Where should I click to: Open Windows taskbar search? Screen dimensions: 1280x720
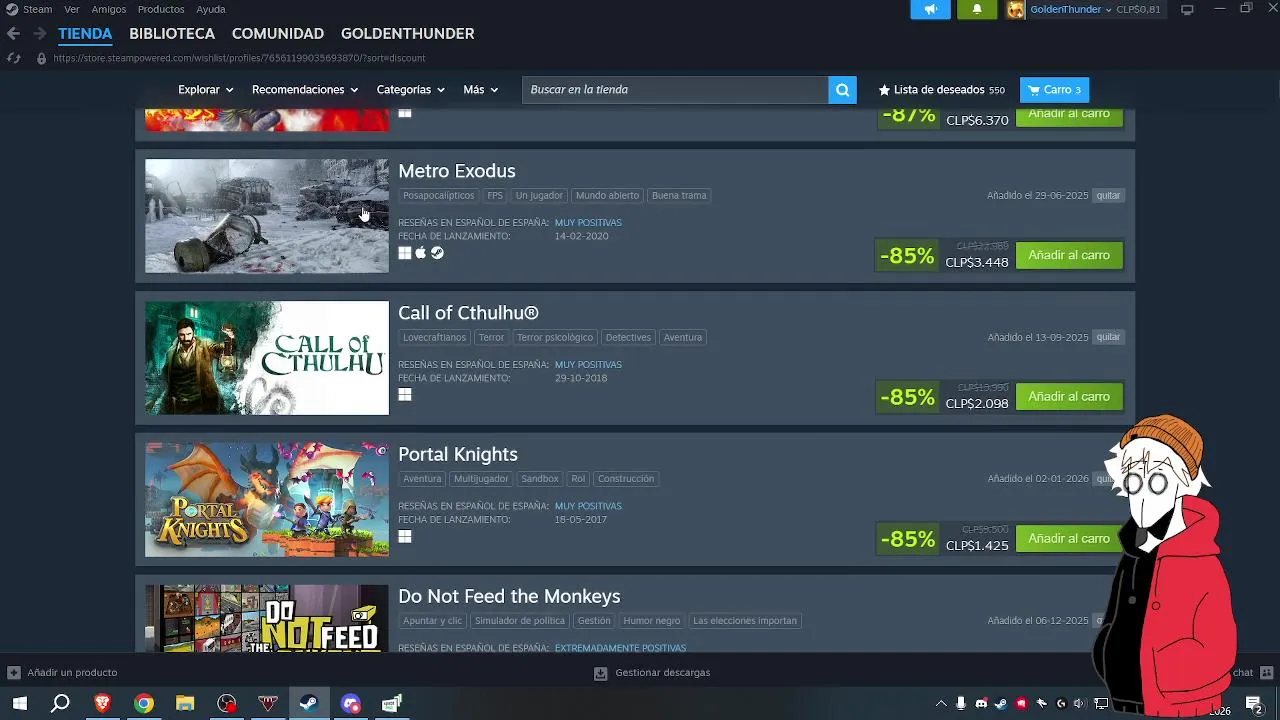click(x=60, y=704)
